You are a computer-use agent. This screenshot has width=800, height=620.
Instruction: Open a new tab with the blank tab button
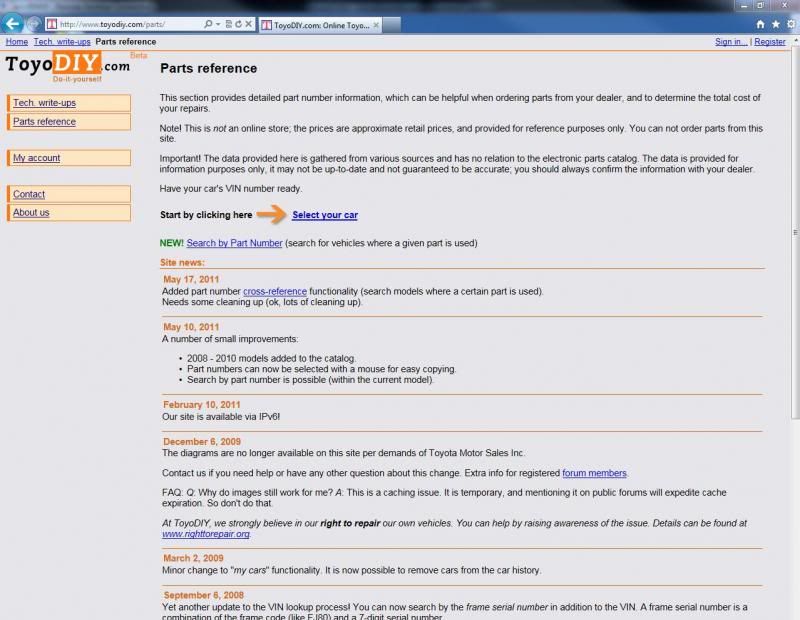[391, 24]
